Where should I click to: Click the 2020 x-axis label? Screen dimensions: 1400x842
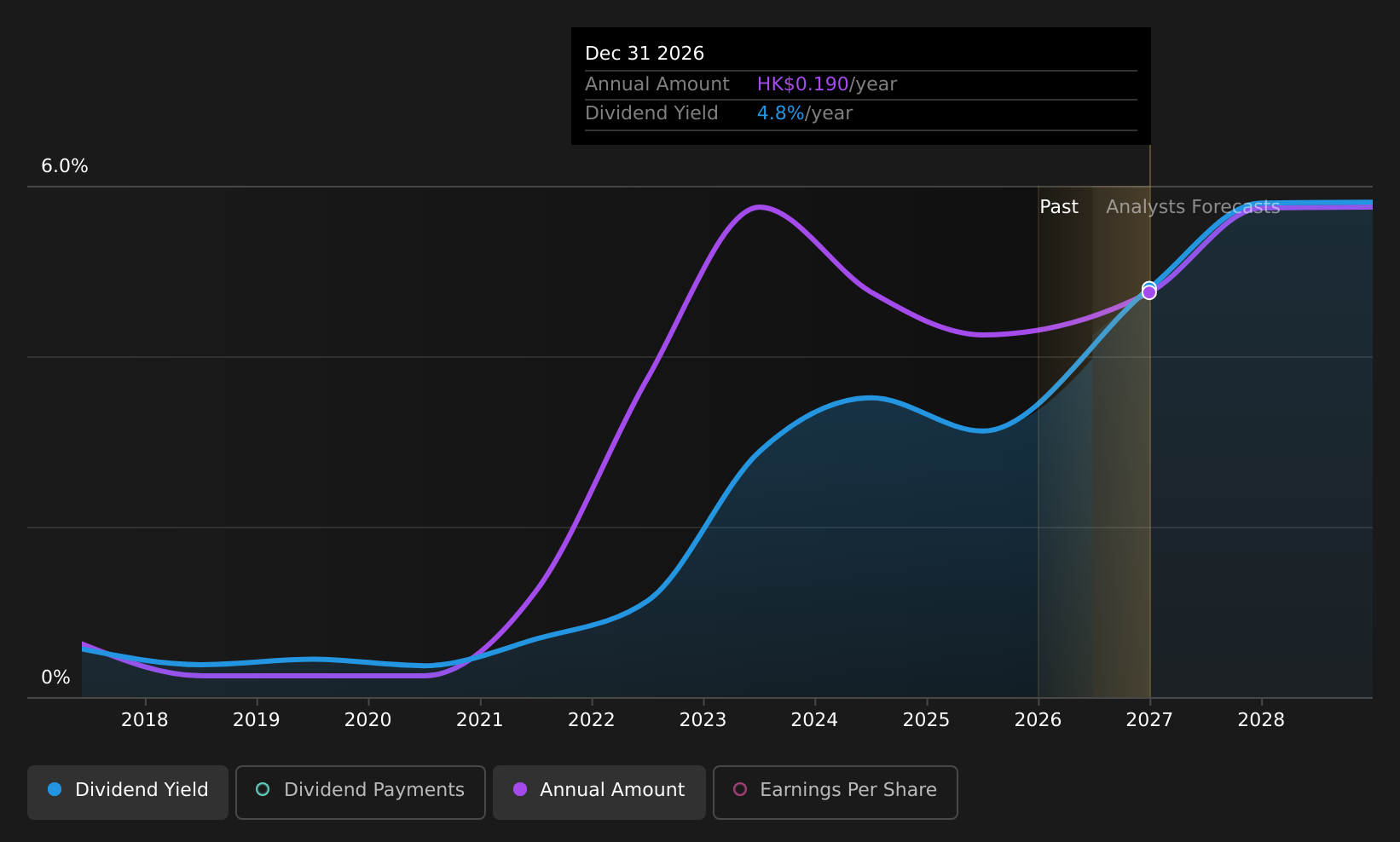click(x=368, y=720)
